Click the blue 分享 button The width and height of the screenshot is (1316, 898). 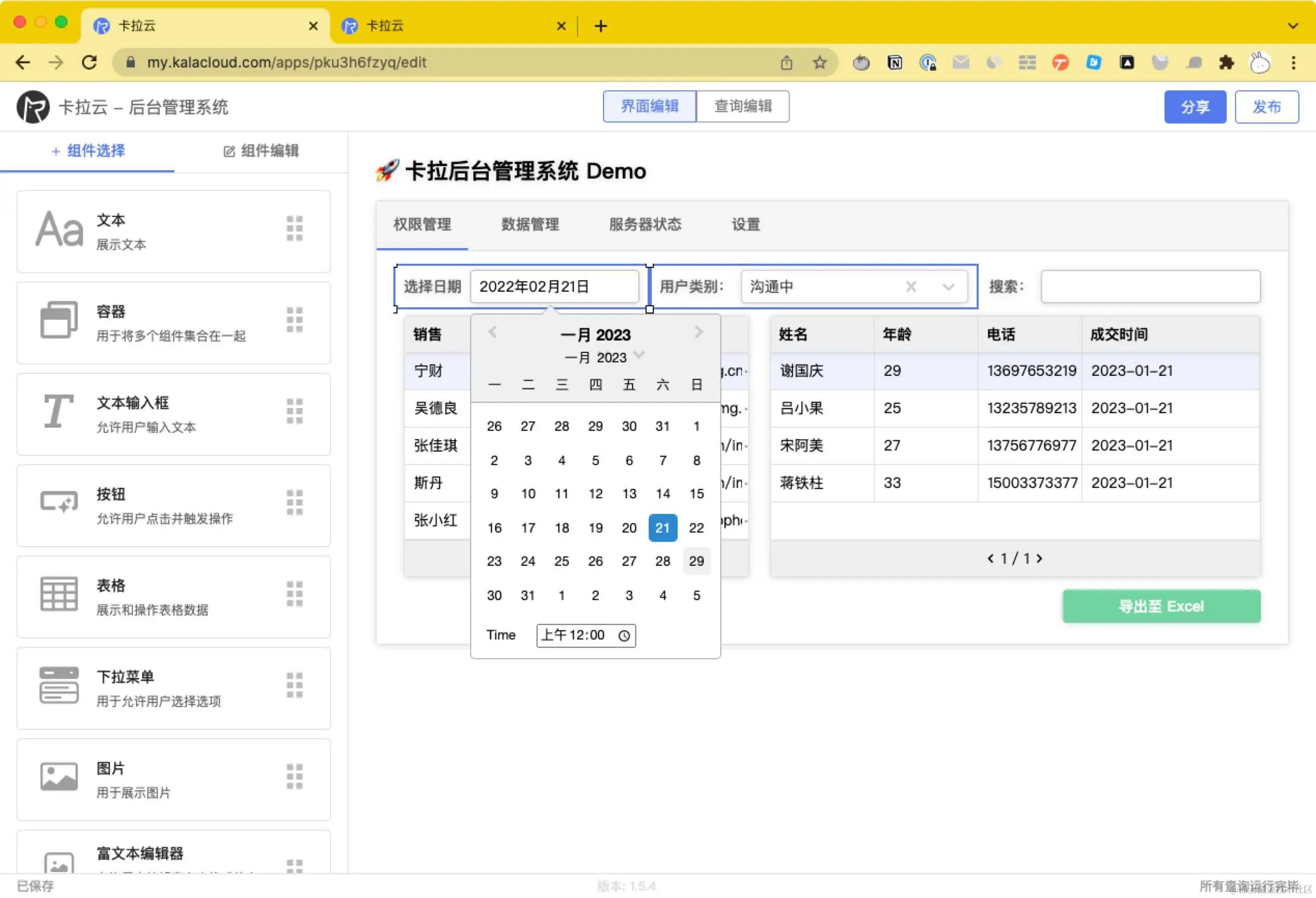[x=1195, y=106]
